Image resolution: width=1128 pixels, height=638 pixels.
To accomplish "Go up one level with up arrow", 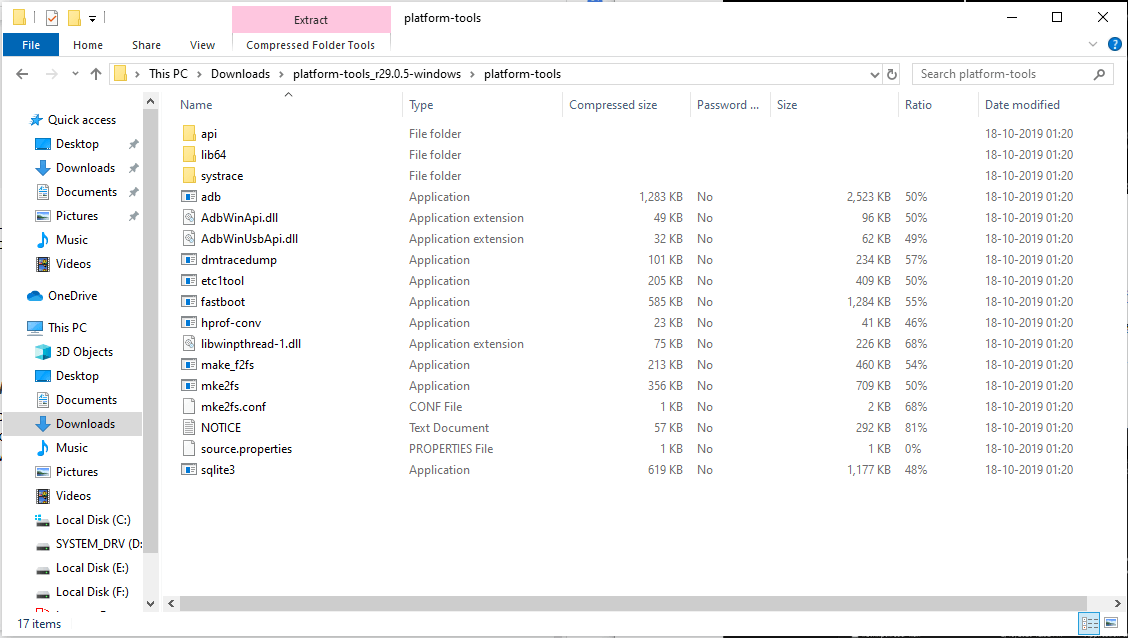I will pyautogui.click(x=96, y=74).
